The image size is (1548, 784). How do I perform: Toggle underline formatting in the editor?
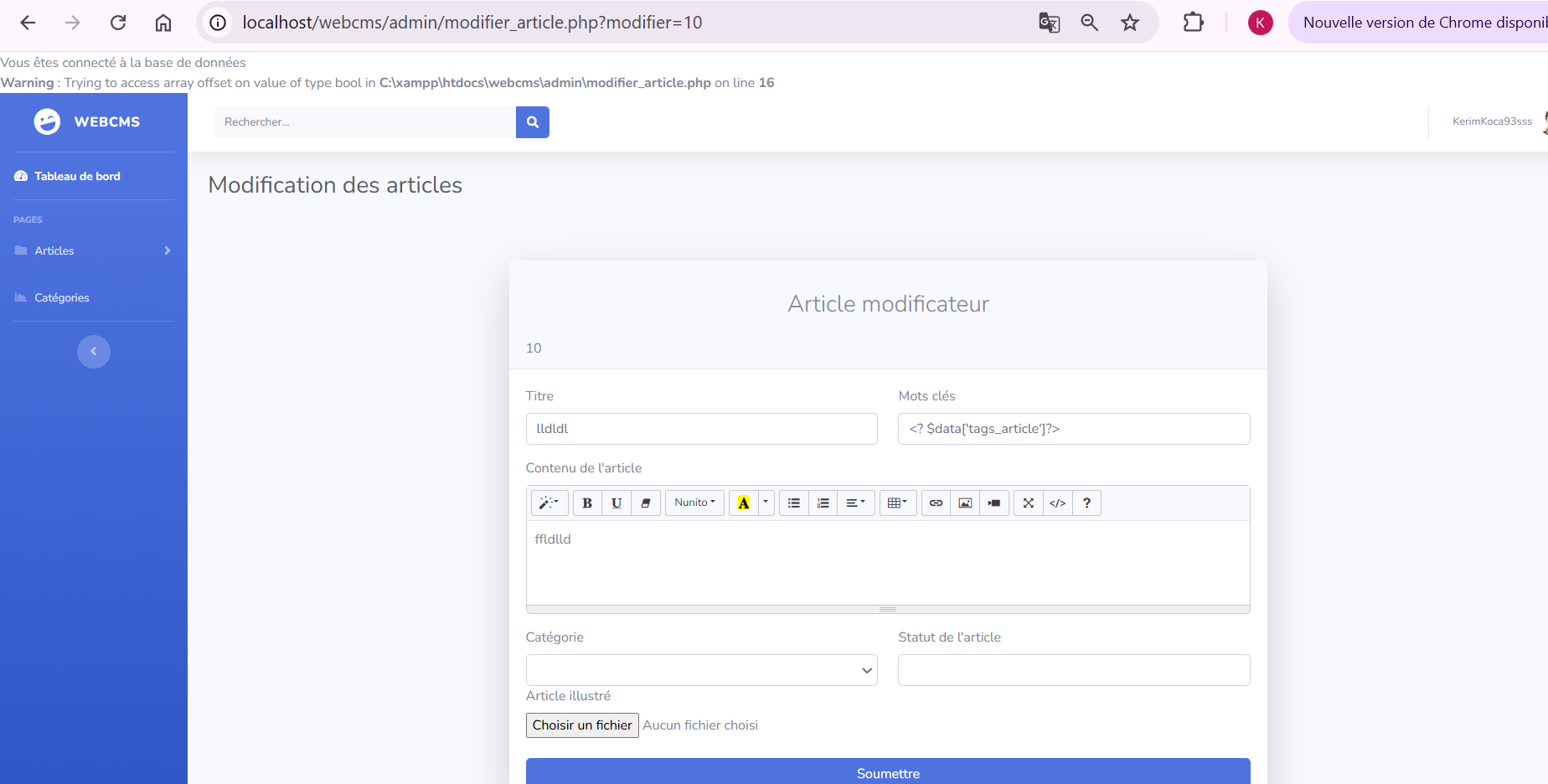pyautogui.click(x=617, y=503)
